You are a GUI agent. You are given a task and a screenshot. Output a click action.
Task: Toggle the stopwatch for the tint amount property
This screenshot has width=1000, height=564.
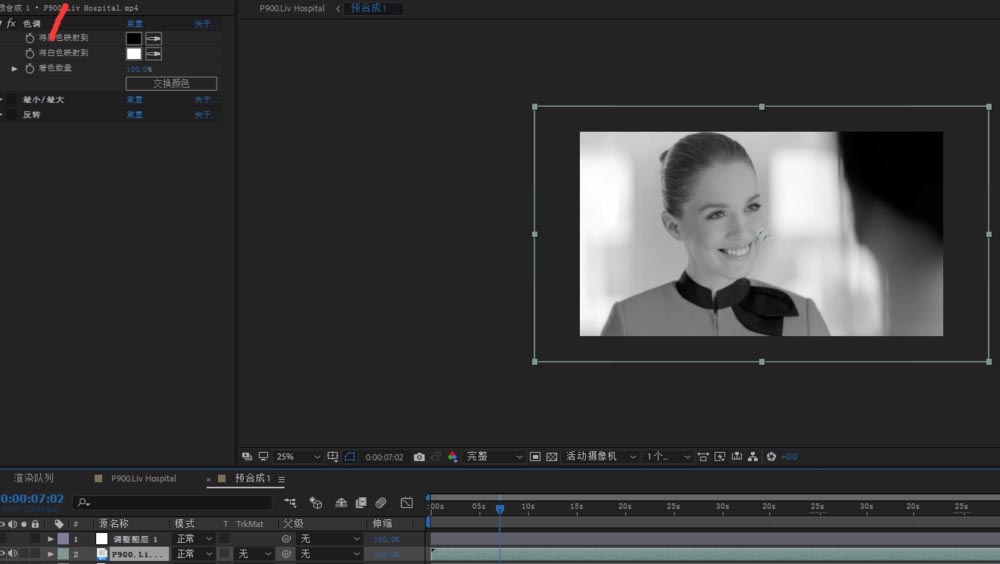click(29, 69)
